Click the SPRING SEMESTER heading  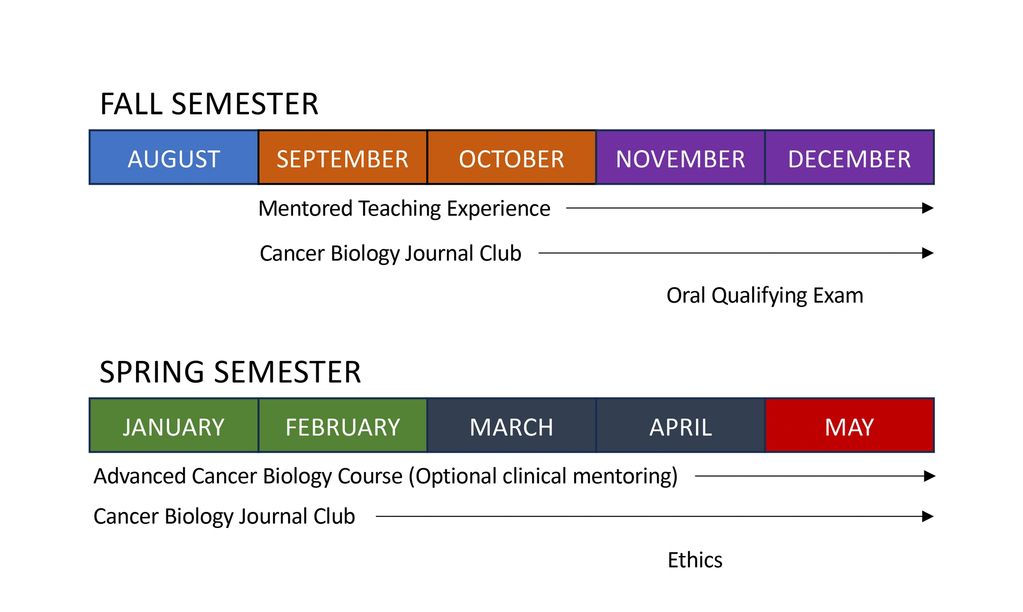click(230, 372)
